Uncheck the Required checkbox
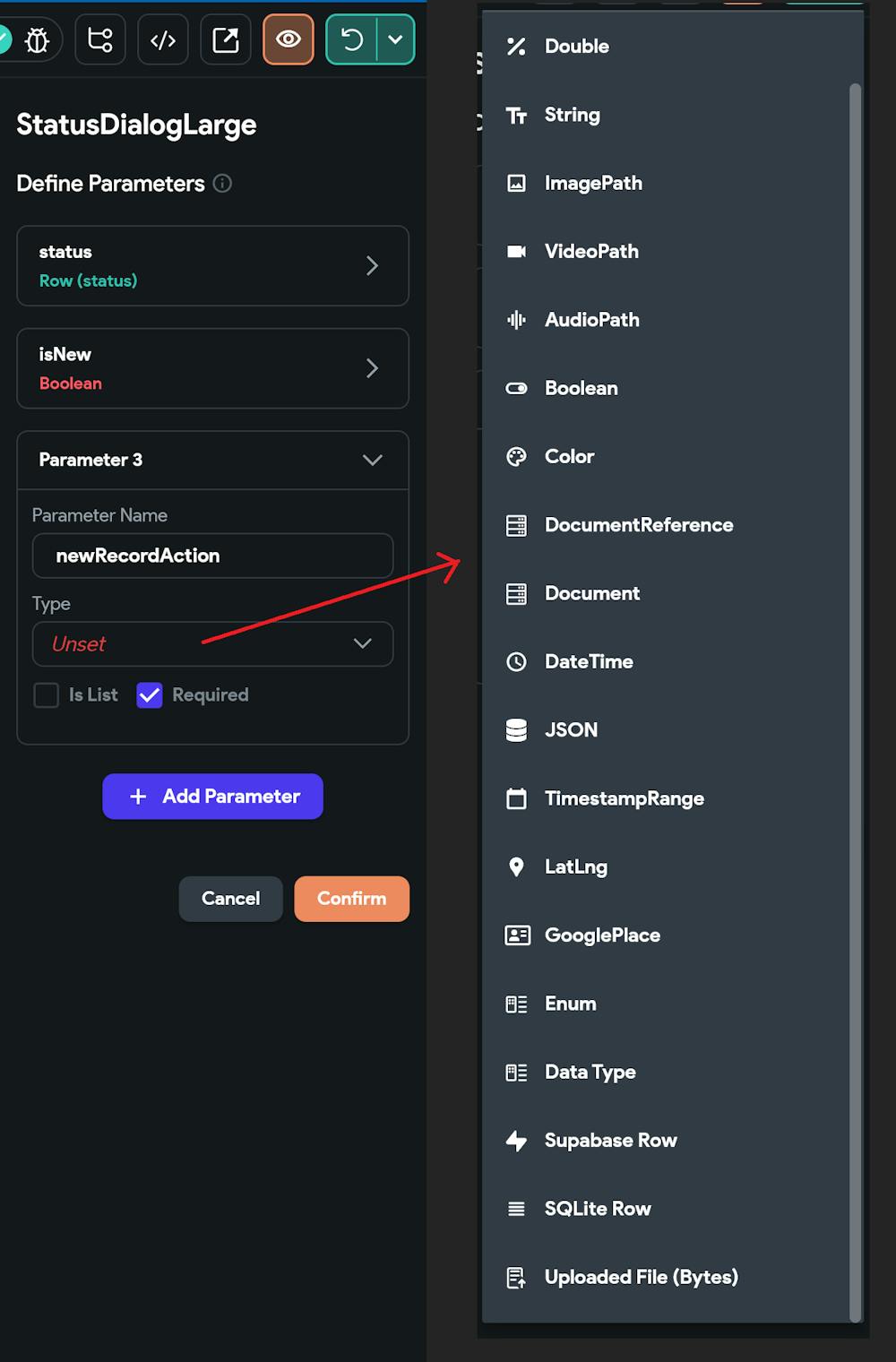 point(150,695)
